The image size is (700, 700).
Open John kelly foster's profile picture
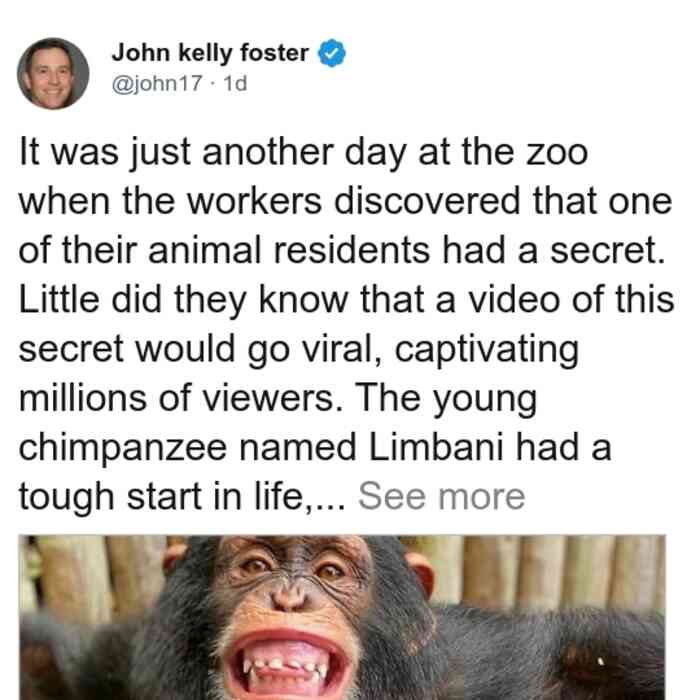tap(53, 74)
